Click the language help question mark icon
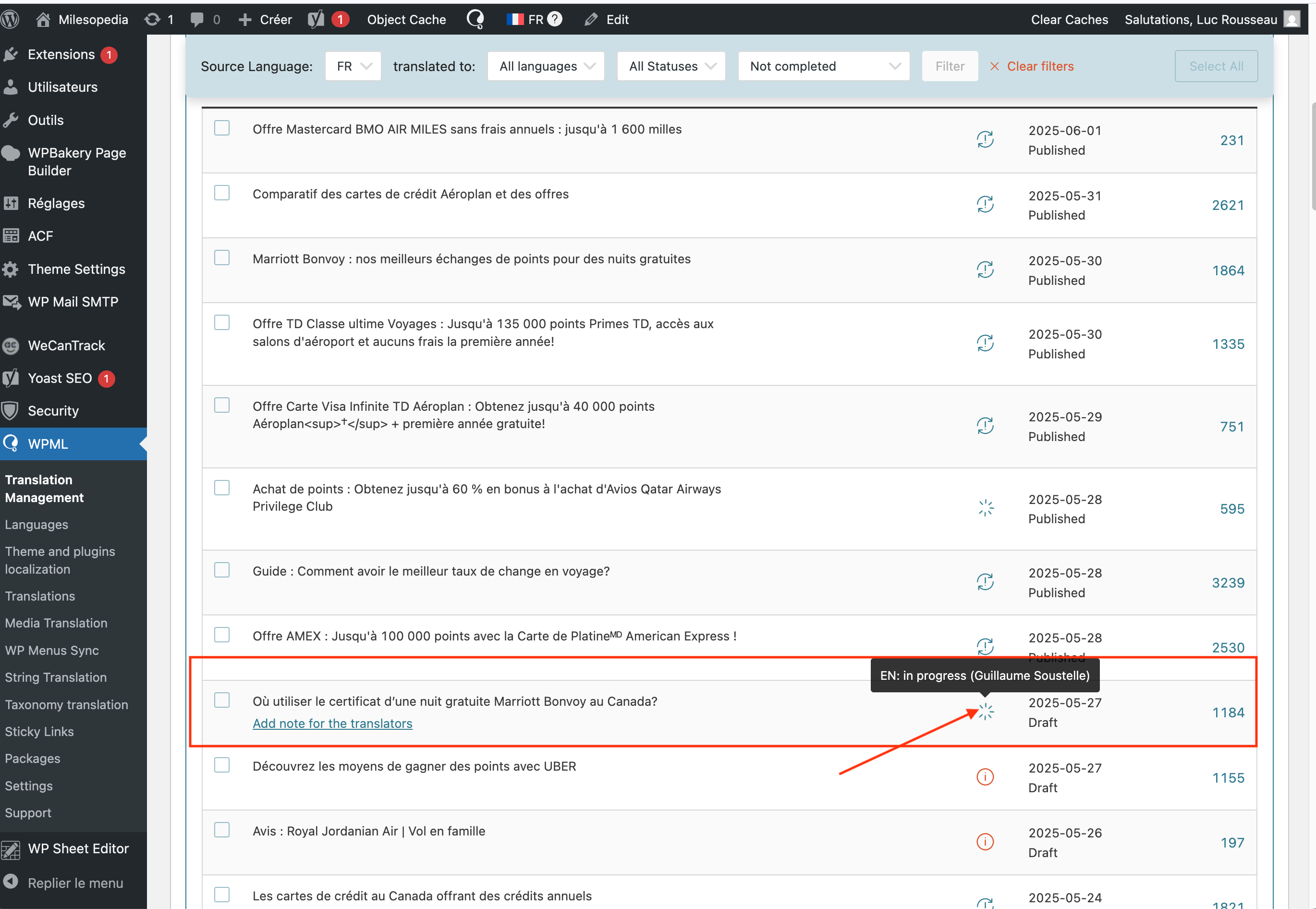Screen dimensions: 1316x909 pyautogui.click(x=555, y=19)
